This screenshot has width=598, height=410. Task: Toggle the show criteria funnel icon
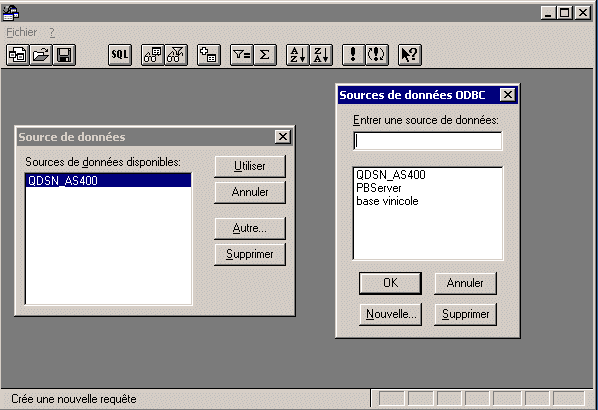click(176, 55)
